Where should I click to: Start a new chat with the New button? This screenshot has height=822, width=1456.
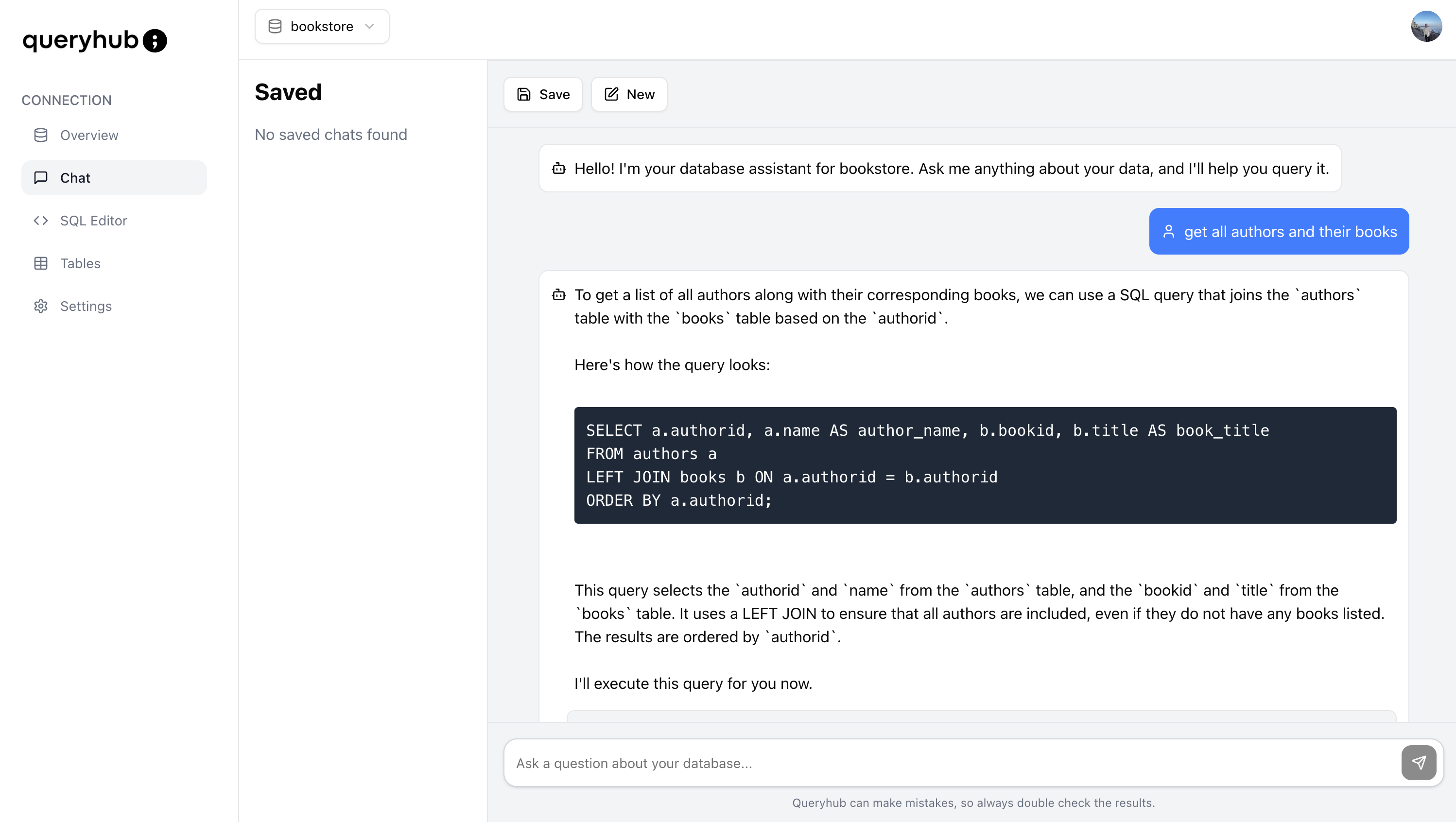(629, 94)
